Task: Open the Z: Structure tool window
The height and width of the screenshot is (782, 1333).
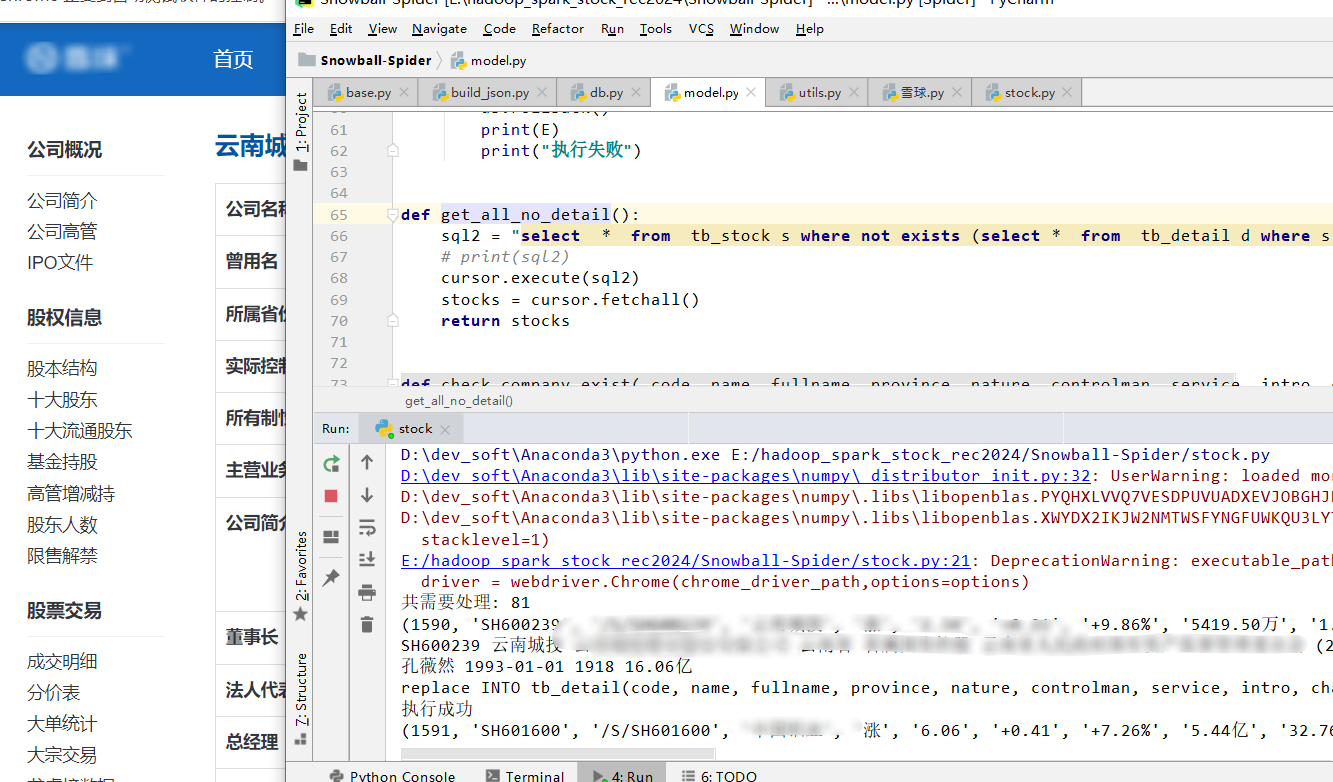Action: point(300,698)
